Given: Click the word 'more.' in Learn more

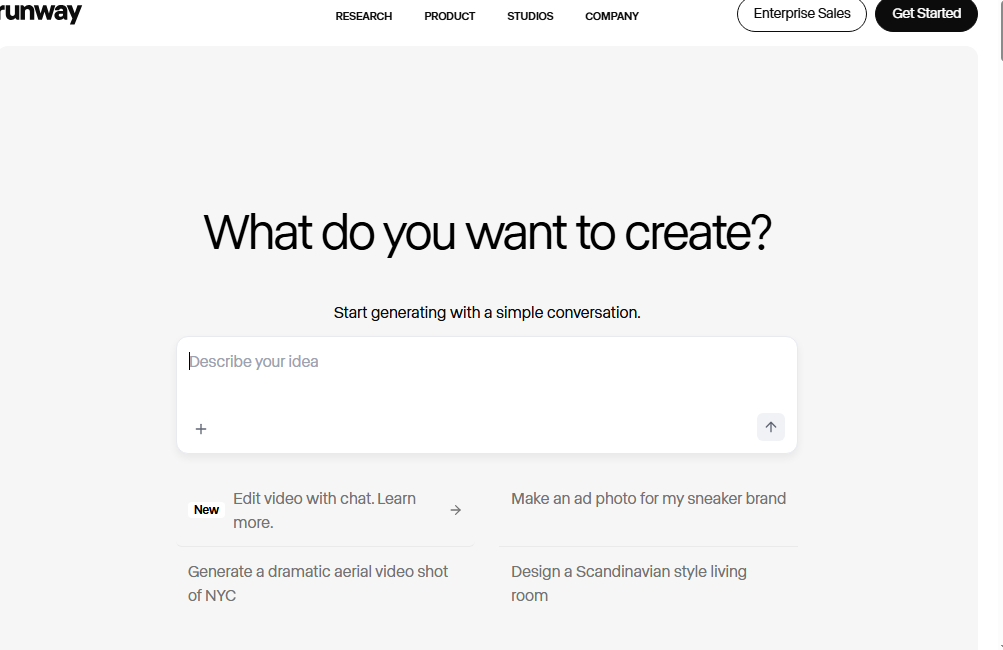Looking at the screenshot, I should coord(253,523).
